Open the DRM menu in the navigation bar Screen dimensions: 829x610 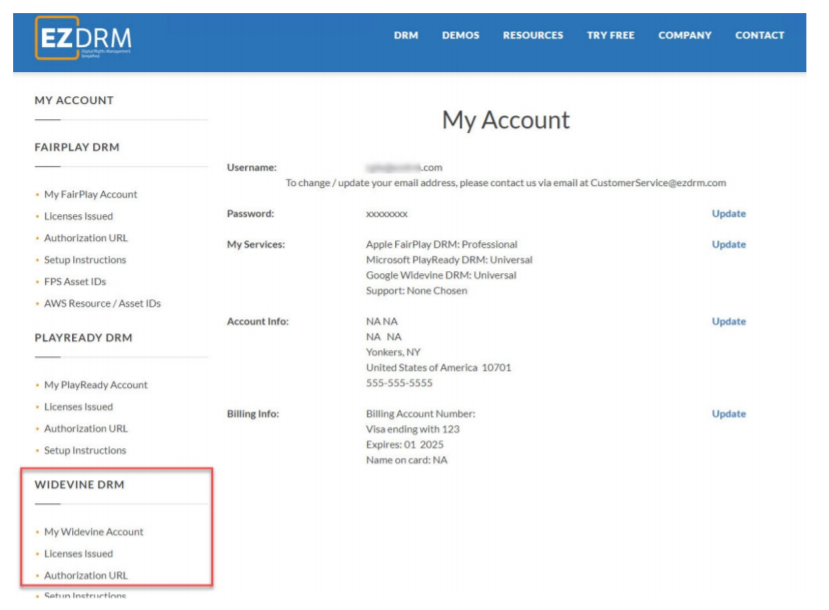[405, 35]
